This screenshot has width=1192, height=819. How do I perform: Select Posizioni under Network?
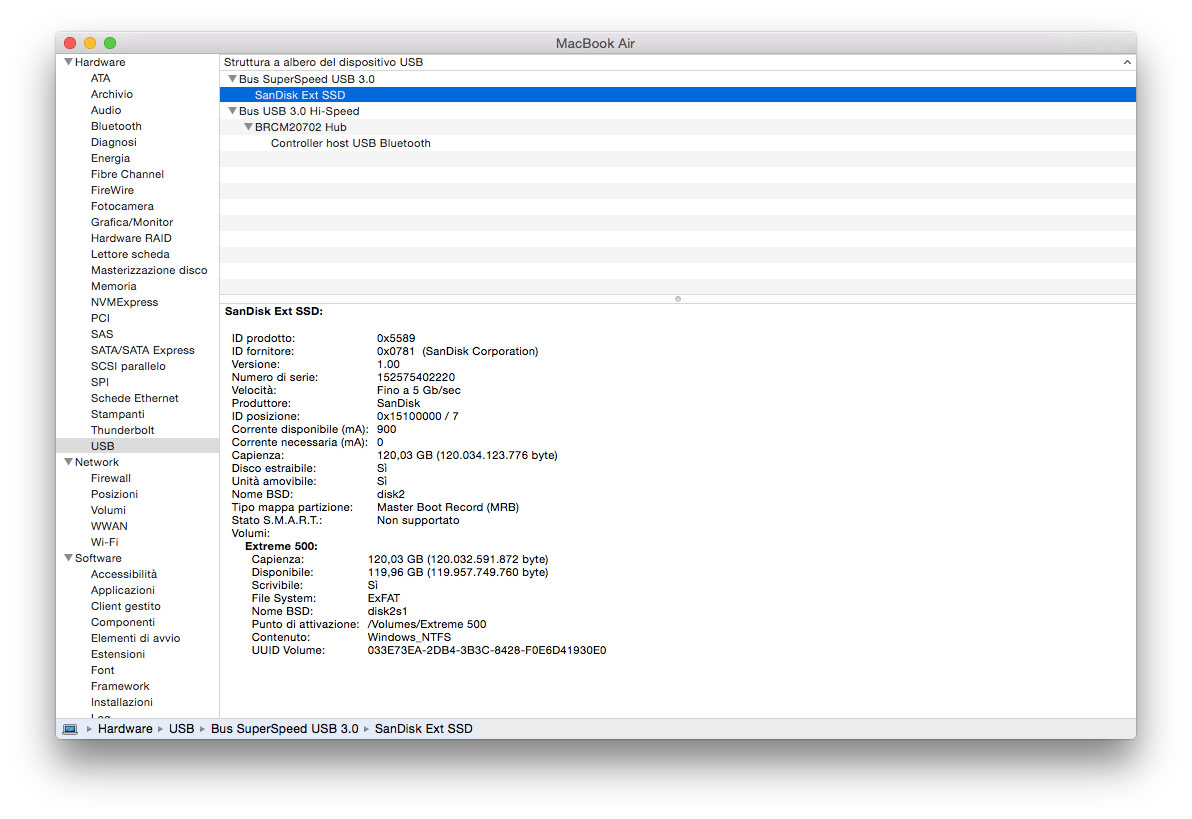[114, 494]
